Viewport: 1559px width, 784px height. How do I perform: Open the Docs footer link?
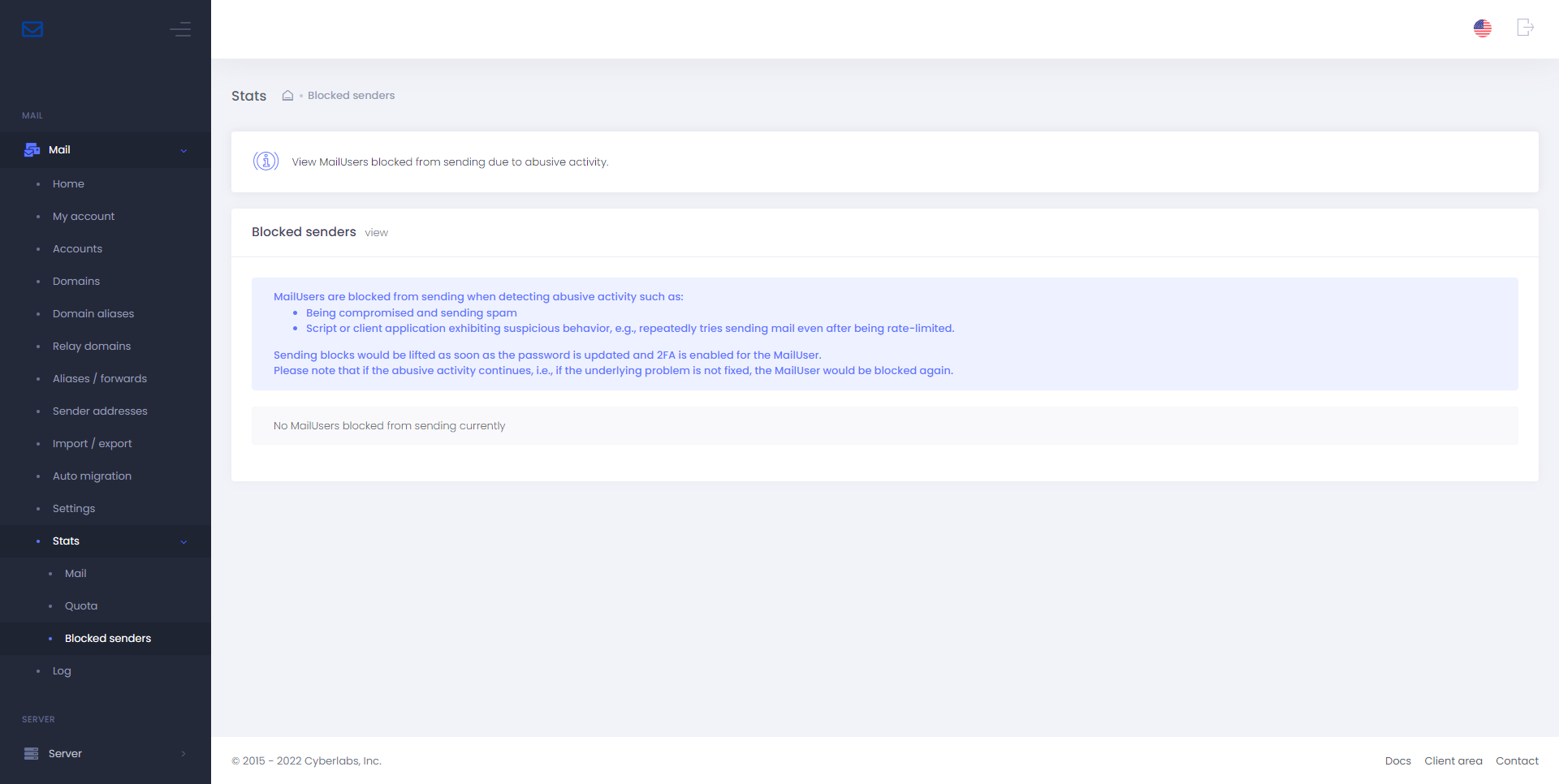(1397, 761)
